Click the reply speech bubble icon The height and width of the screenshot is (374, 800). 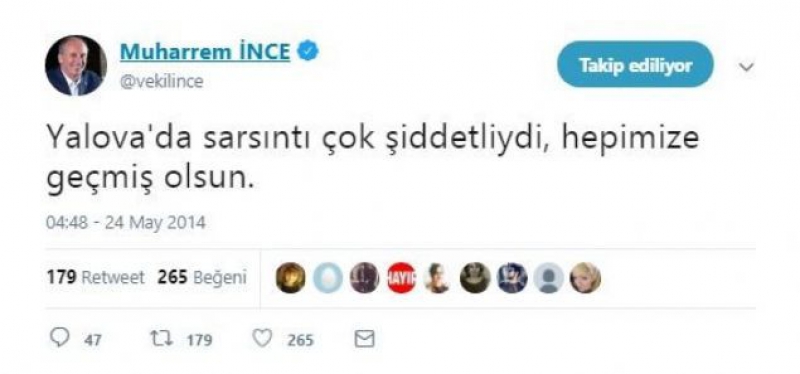(x=60, y=338)
